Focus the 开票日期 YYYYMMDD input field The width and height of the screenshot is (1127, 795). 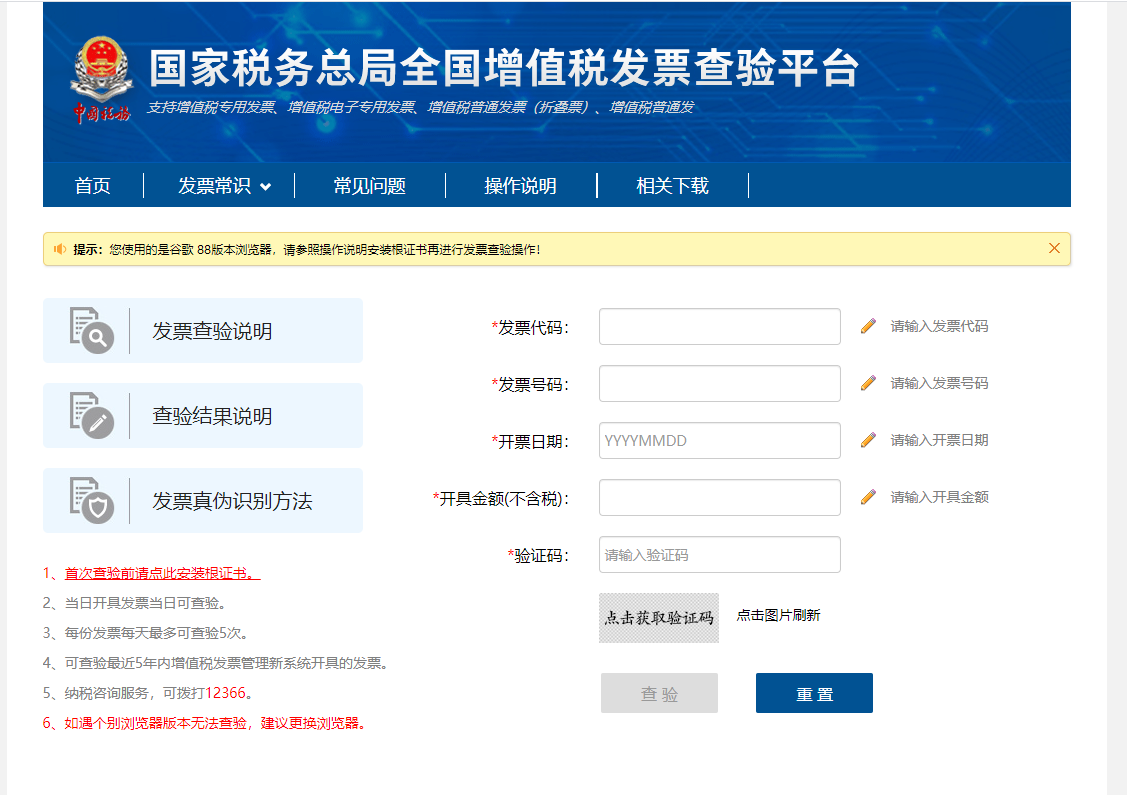[x=719, y=441]
